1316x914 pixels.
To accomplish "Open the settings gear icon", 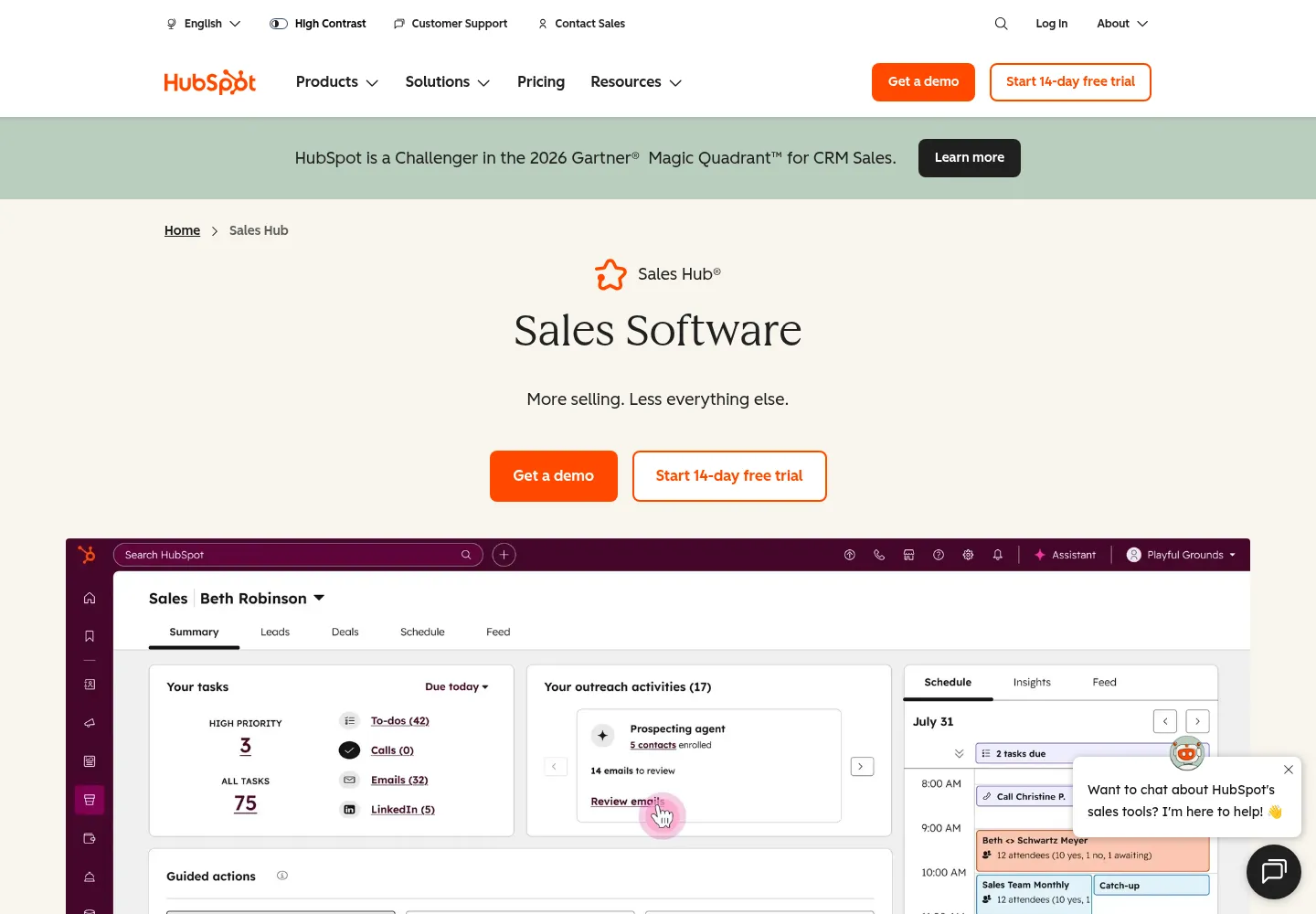I will click(968, 555).
